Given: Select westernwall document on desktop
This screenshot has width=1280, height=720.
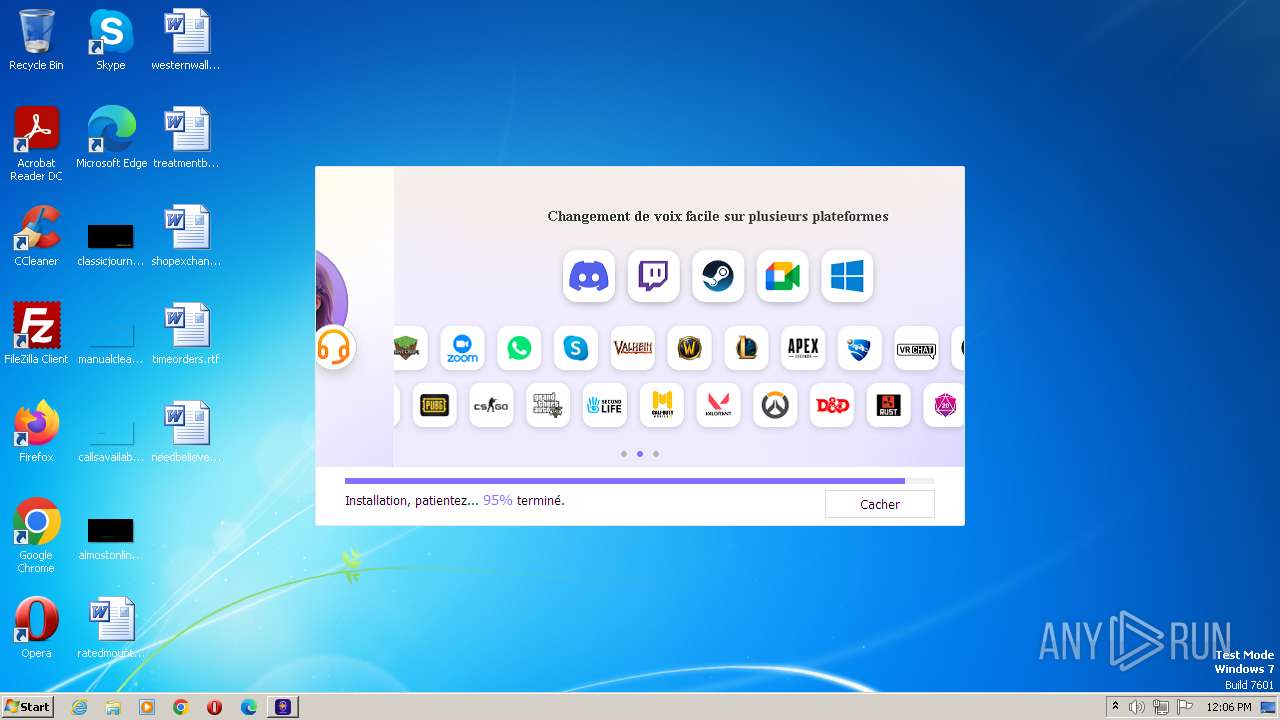Looking at the screenshot, I should click(186, 40).
